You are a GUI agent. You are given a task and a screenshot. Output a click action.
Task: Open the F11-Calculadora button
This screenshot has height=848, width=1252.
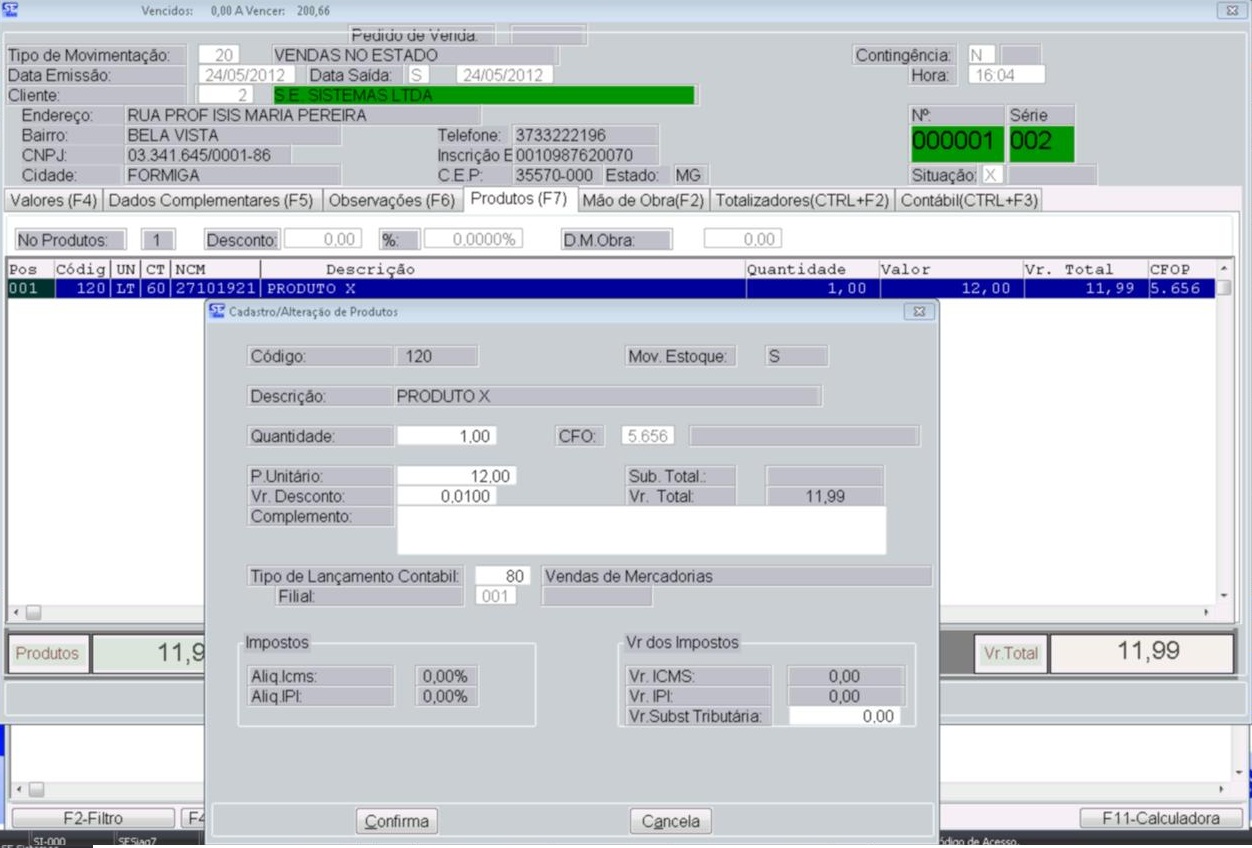[x=1160, y=818]
